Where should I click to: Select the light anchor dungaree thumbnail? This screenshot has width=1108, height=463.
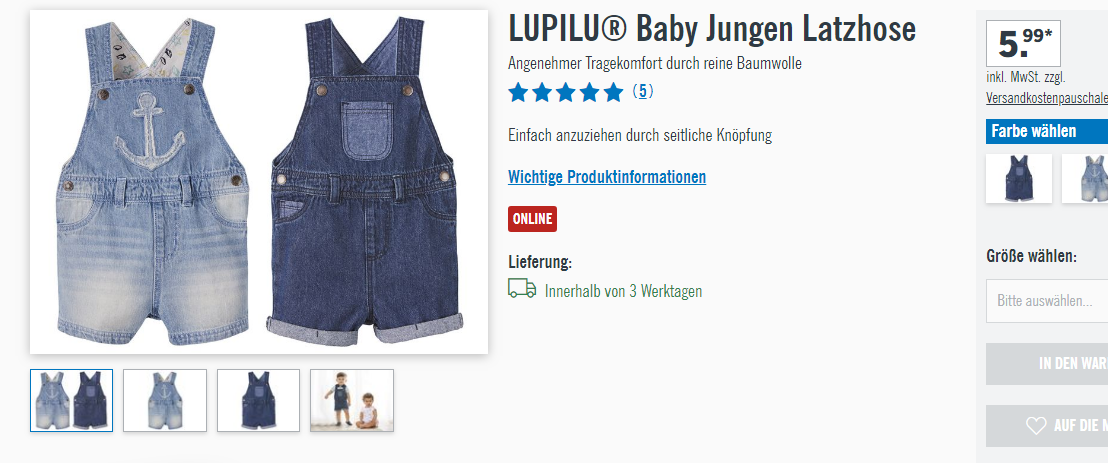pyautogui.click(x=165, y=400)
